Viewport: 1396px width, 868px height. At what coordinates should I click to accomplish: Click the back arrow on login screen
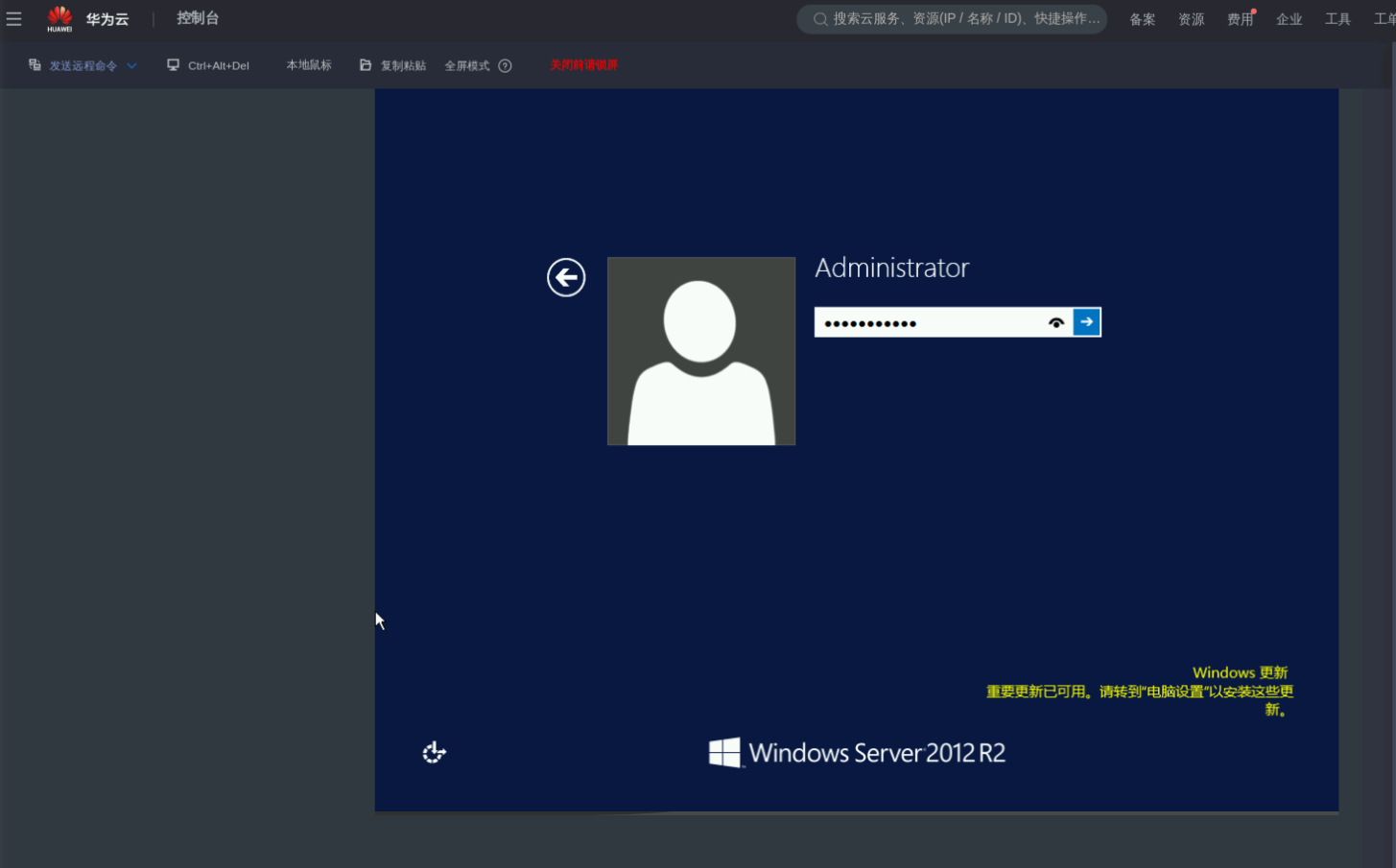pos(566,278)
